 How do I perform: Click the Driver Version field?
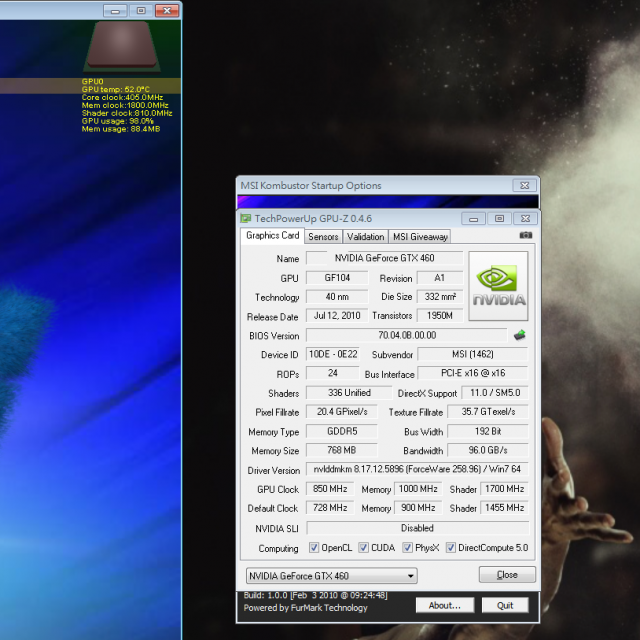pyautogui.click(x=417, y=469)
